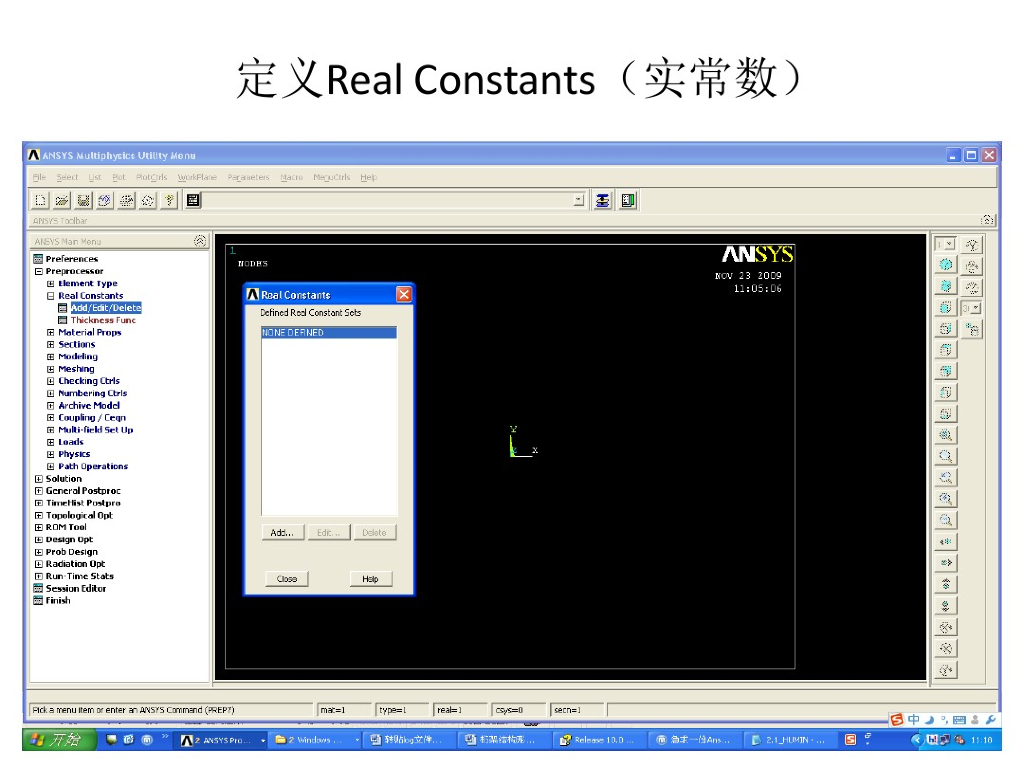The height and width of the screenshot is (768, 1024).
Task: Click the Open ANSYS File icon
Action: pos(62,200)
